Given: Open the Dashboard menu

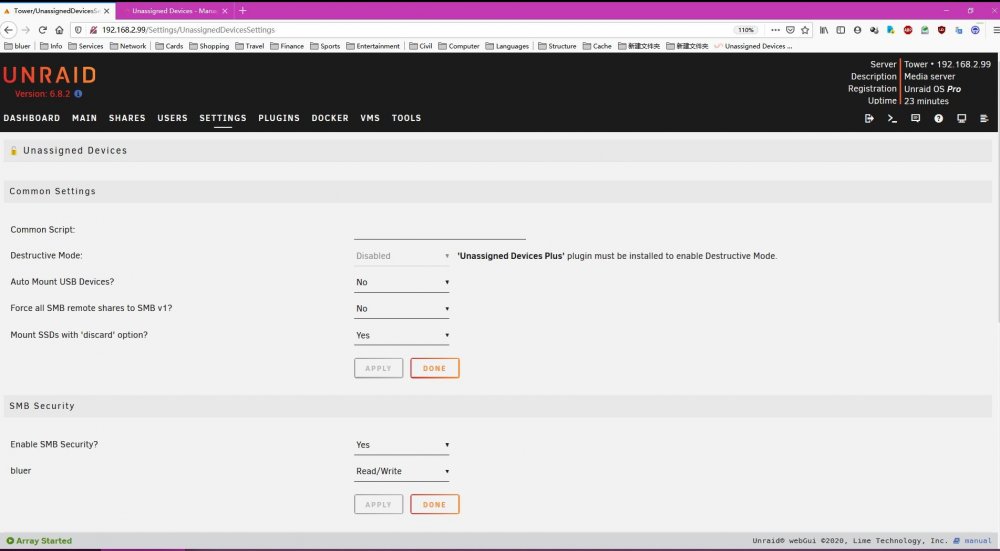Looking at the screenshot, I should click(32, 118).
